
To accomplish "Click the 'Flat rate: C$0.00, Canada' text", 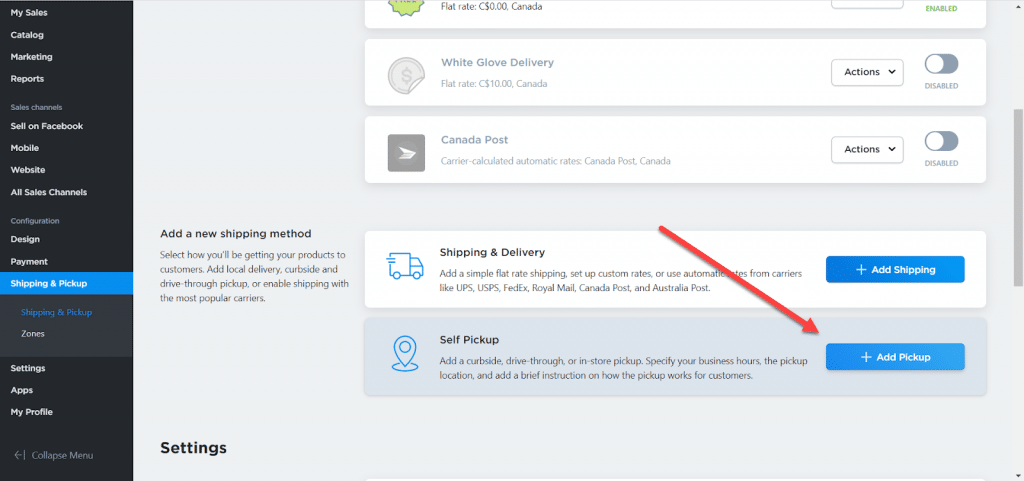I will 491,7.
